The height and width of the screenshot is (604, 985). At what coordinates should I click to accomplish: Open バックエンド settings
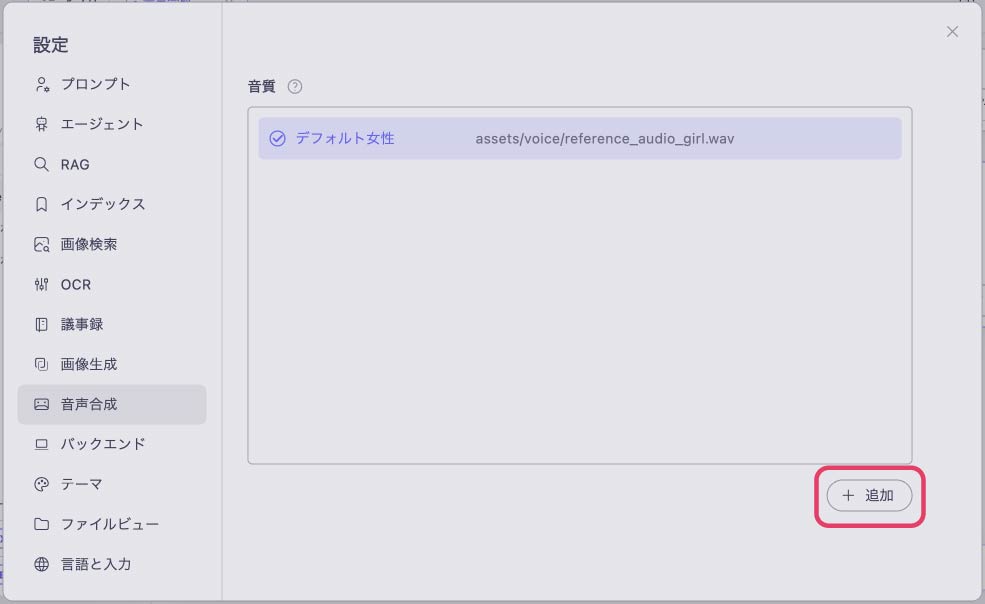112,444
